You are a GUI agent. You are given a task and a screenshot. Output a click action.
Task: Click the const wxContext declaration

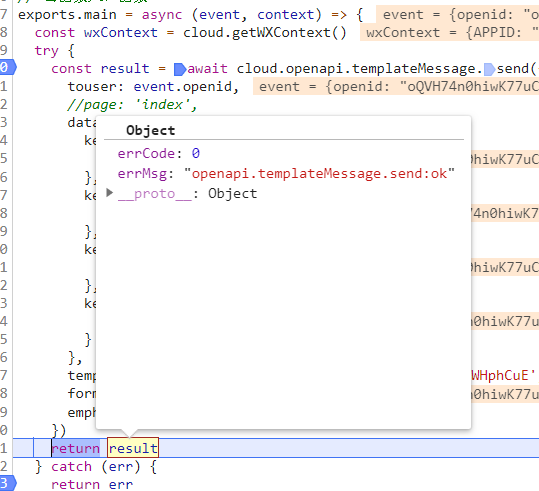click(x=96, y=33)
